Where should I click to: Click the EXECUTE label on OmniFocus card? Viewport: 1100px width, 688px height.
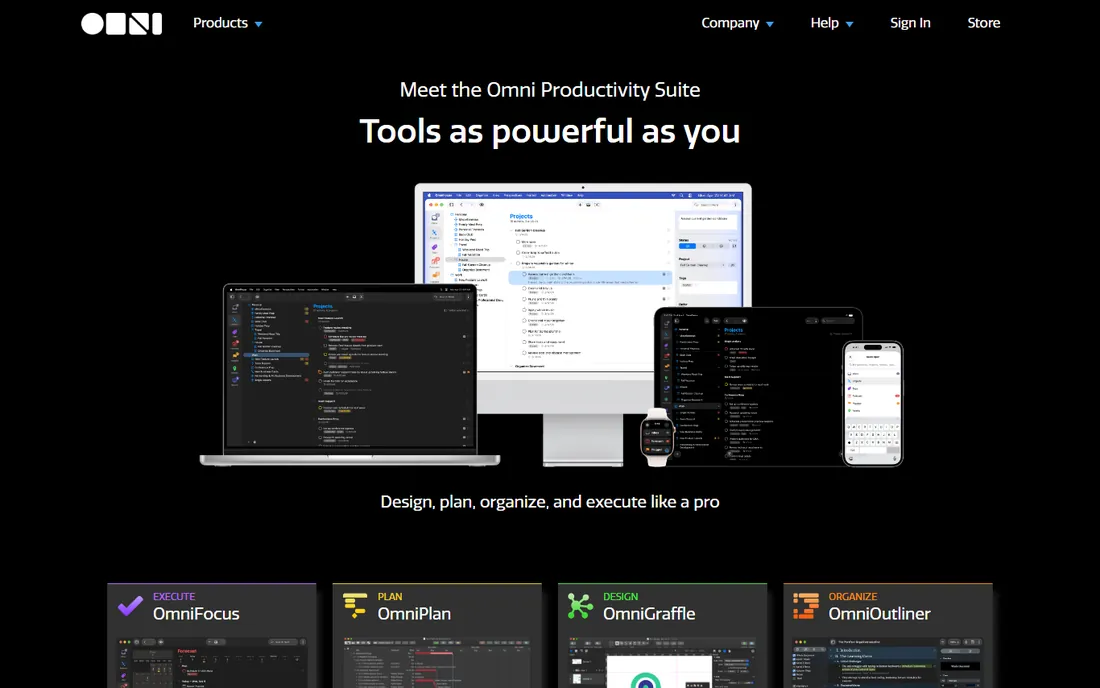[174, 597]
